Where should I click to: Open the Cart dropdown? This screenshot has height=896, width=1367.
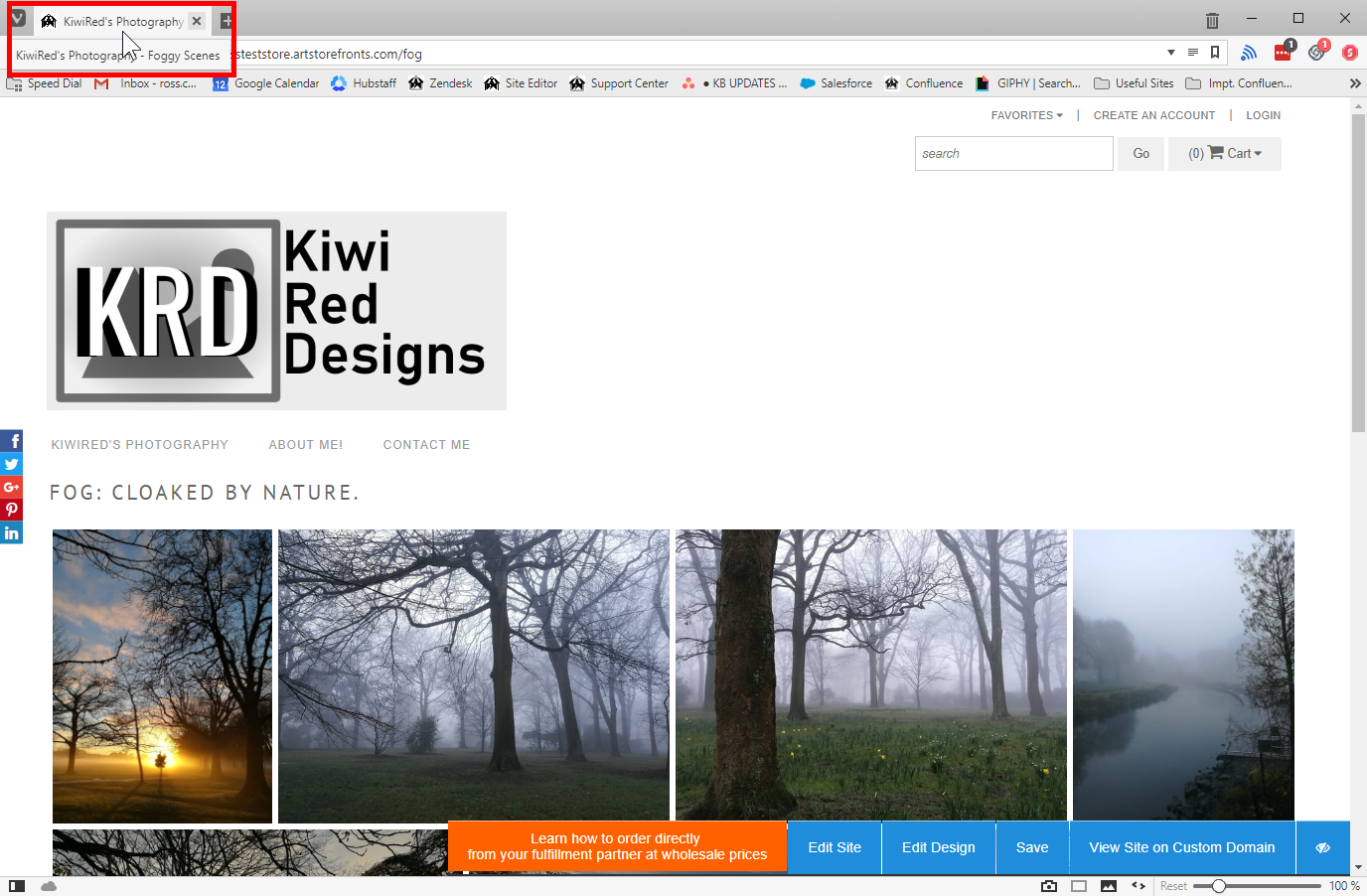(x=1225, y=154)
